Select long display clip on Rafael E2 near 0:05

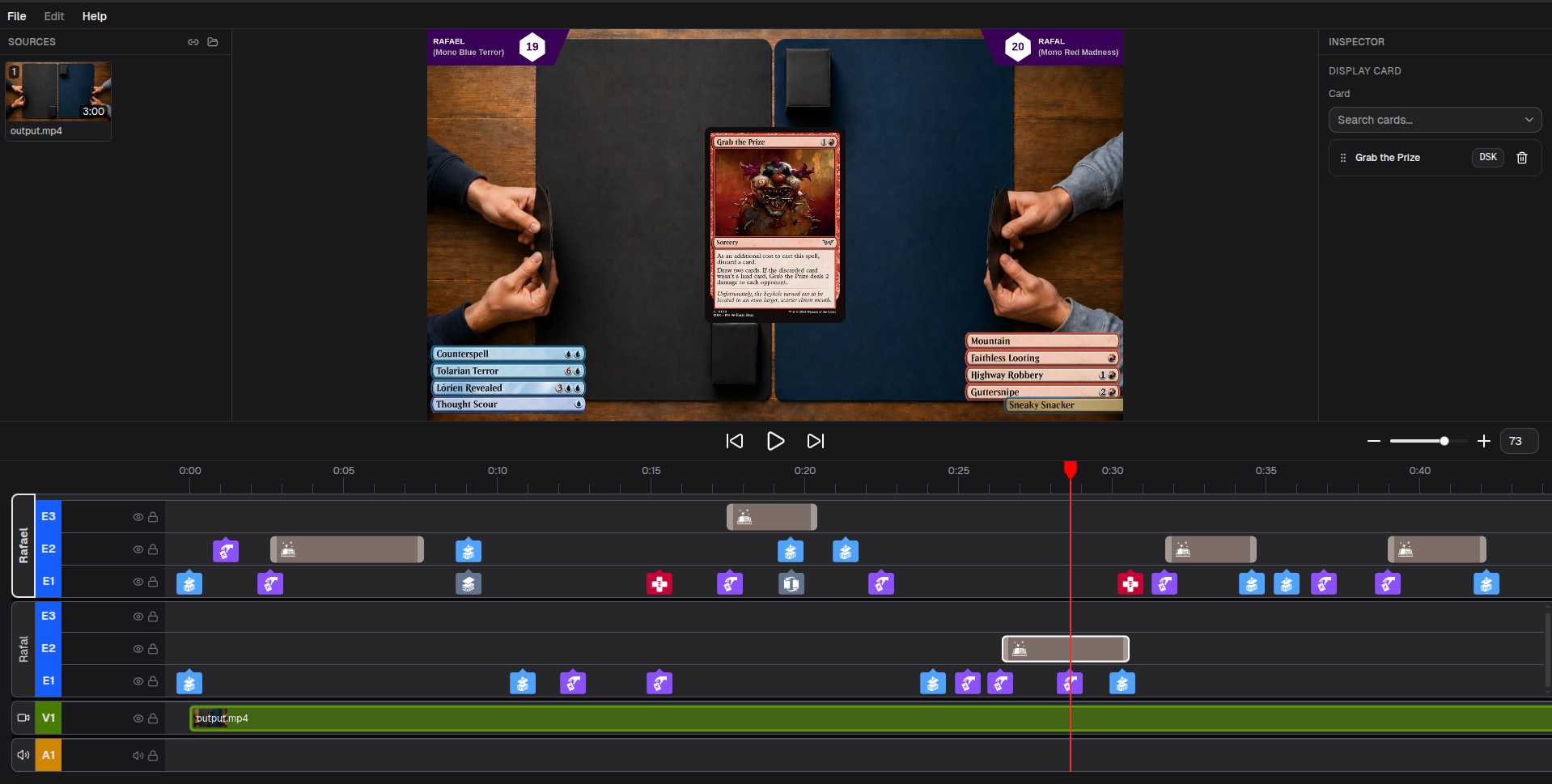tap(347, 549)
